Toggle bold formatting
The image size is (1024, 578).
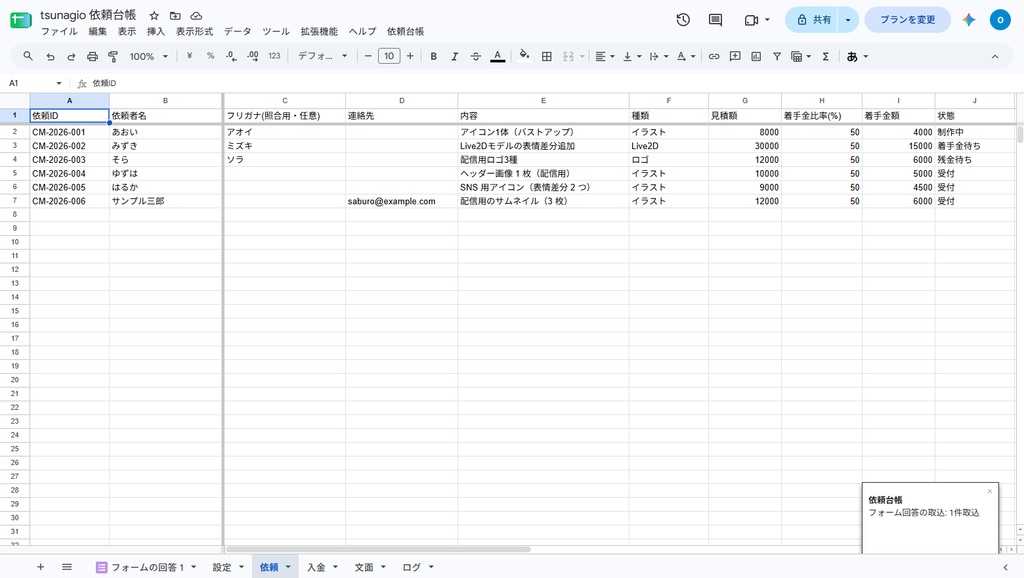pyautogui.click(x=433, y=57)
